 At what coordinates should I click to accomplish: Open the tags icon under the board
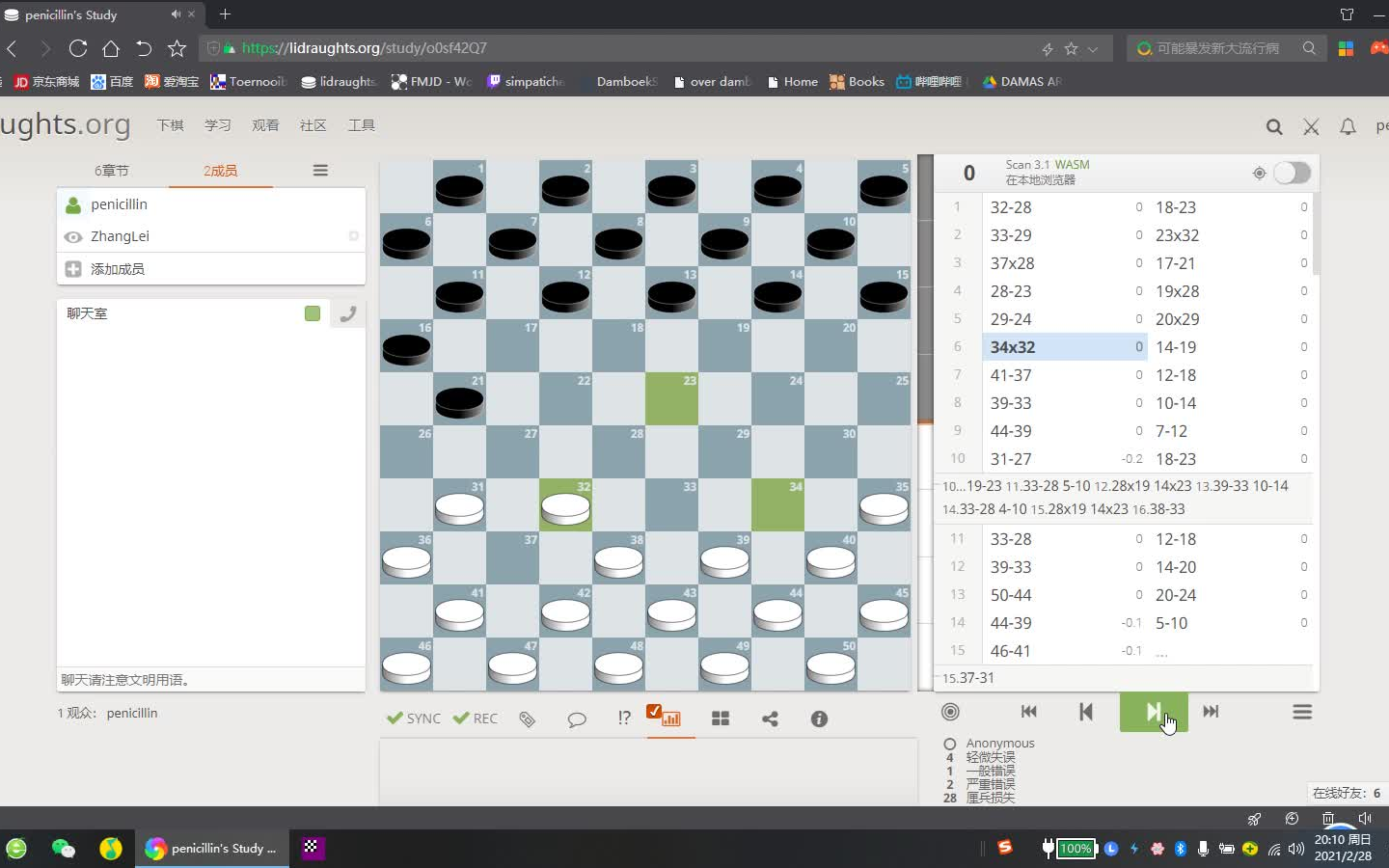pos(527,719)
